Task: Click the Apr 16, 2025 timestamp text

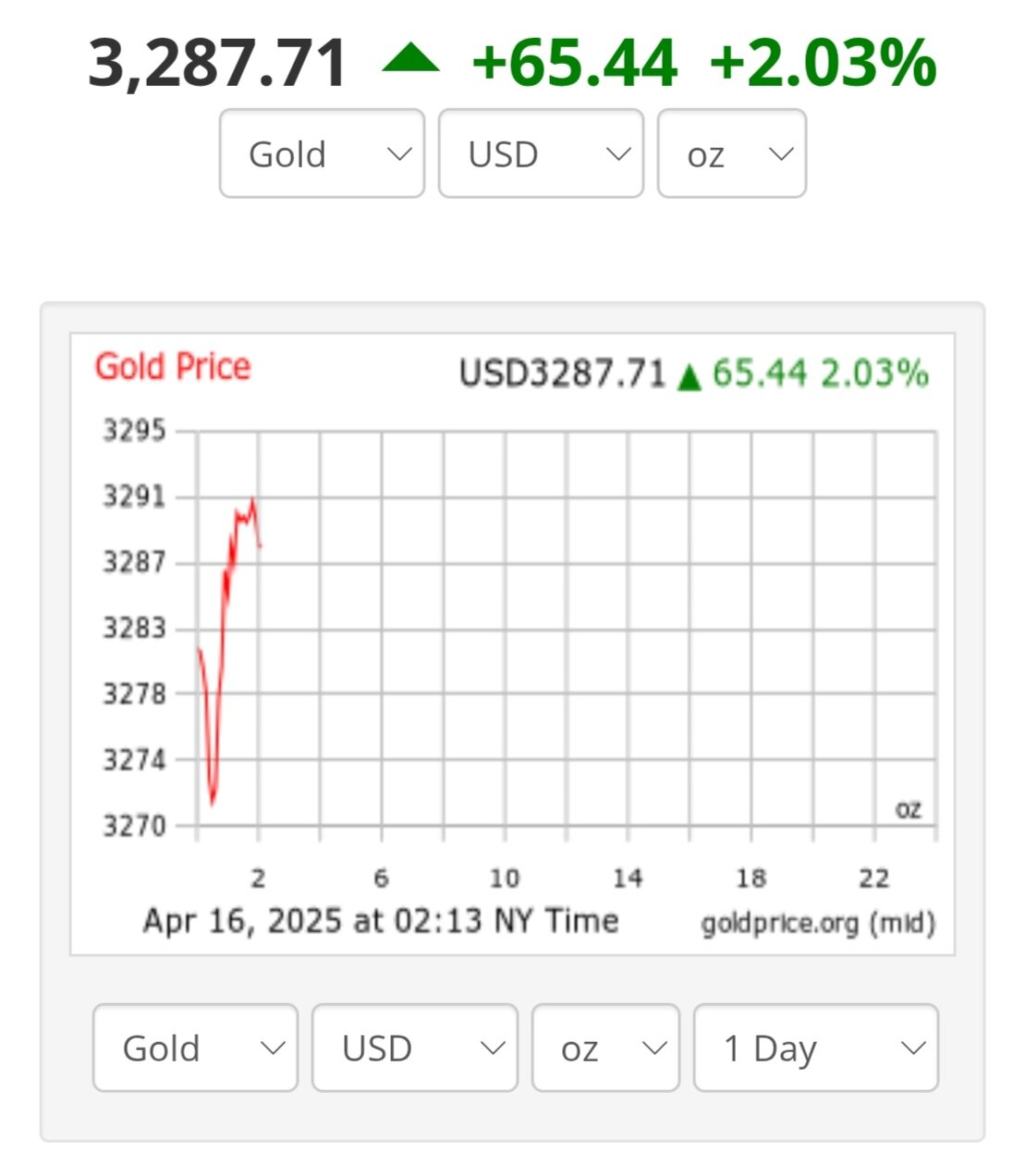Action: click(380, 921)
